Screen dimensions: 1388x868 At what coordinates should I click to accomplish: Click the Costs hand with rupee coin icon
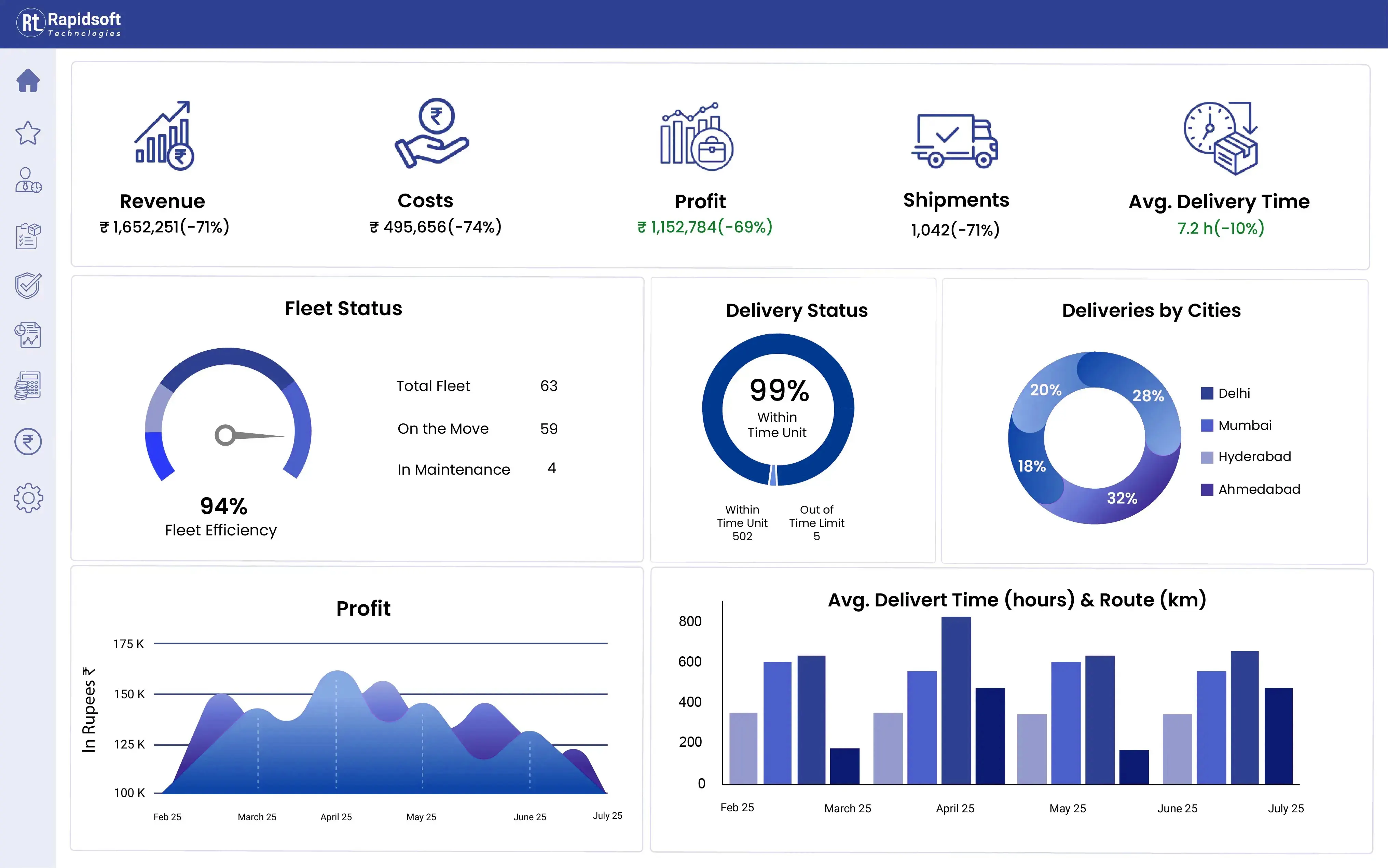pos(432,133)
